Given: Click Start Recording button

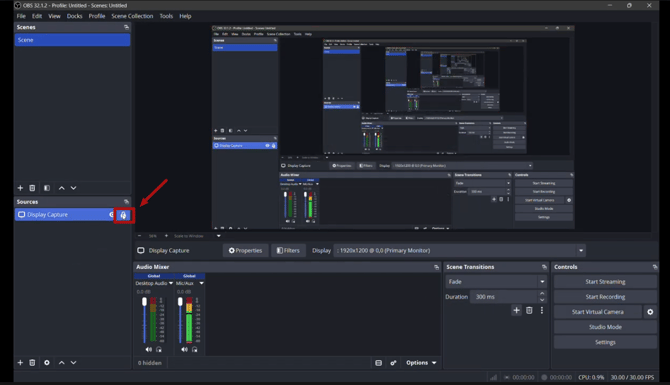Looking at the screenshot, I should point(605,297).
